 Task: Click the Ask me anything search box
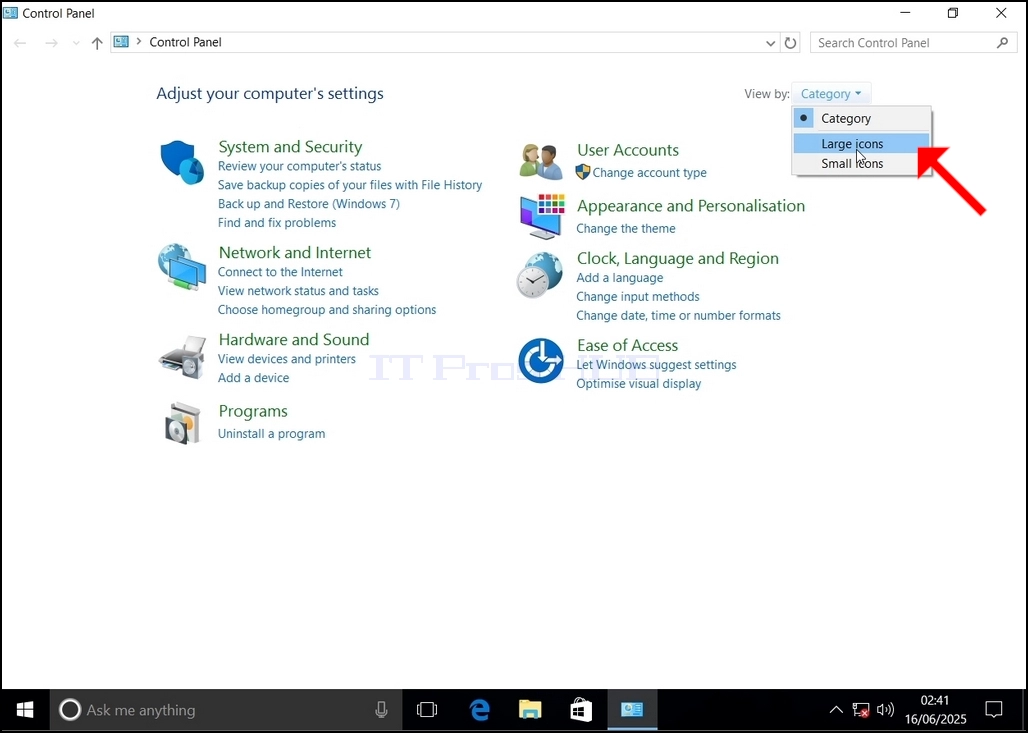(226, 710)
